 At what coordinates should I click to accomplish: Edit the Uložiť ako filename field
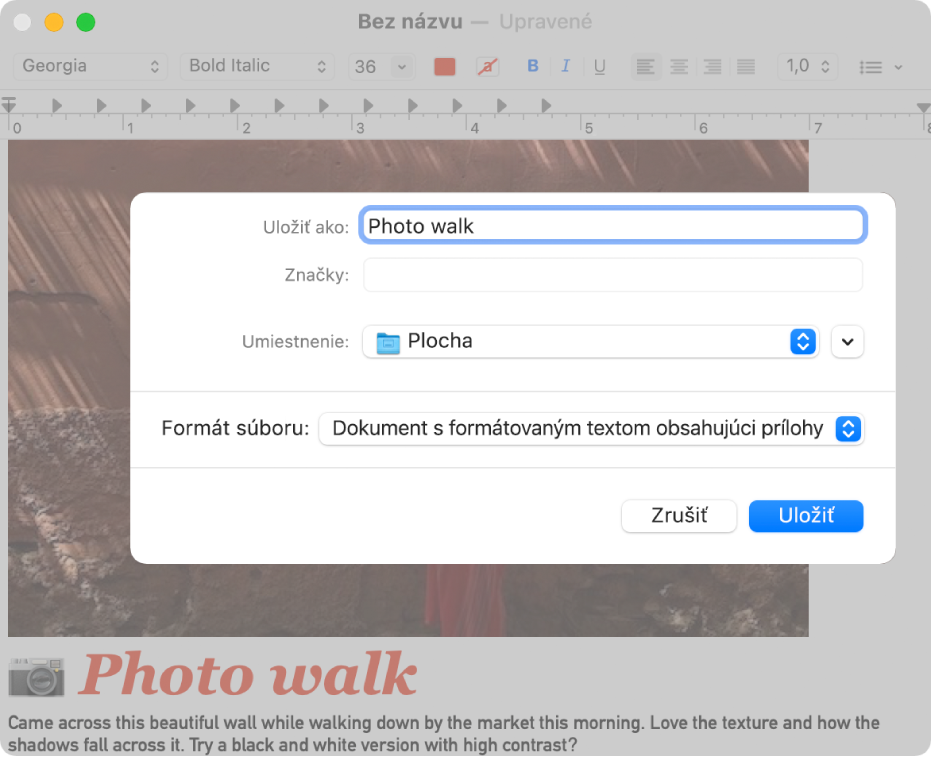tap(613, 226)
